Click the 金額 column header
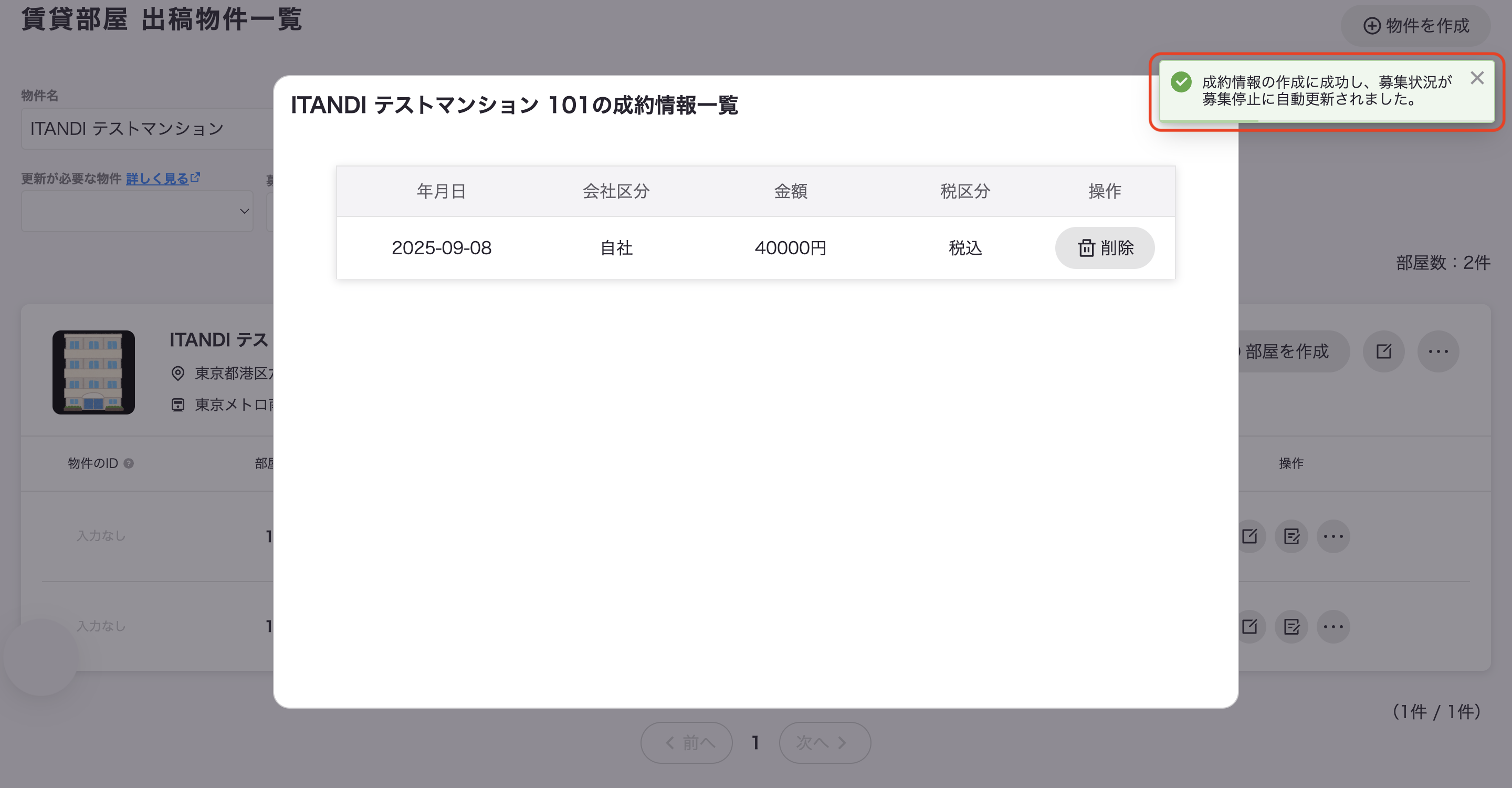Screen dimensions: 1512x788 (791, 191)
